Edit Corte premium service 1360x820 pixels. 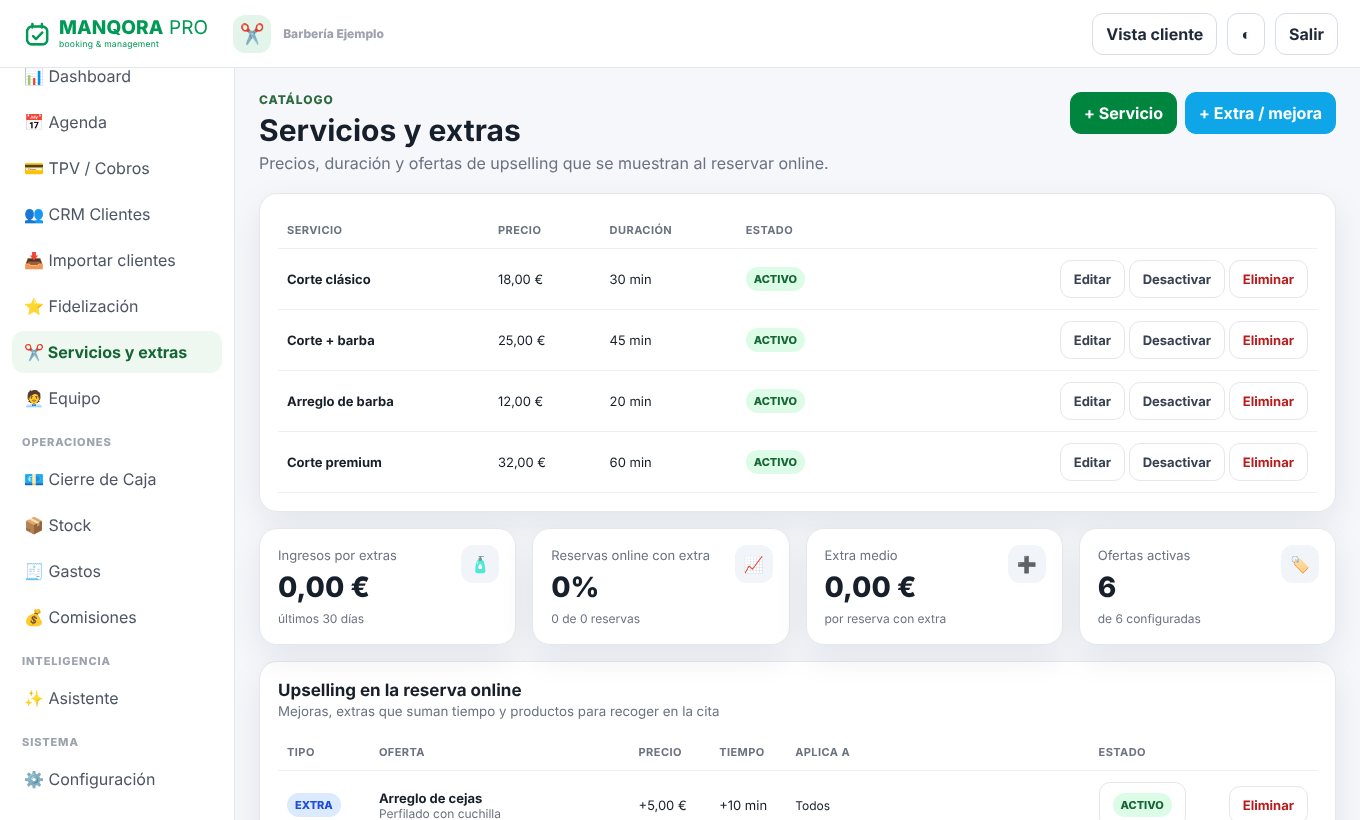1092,462
